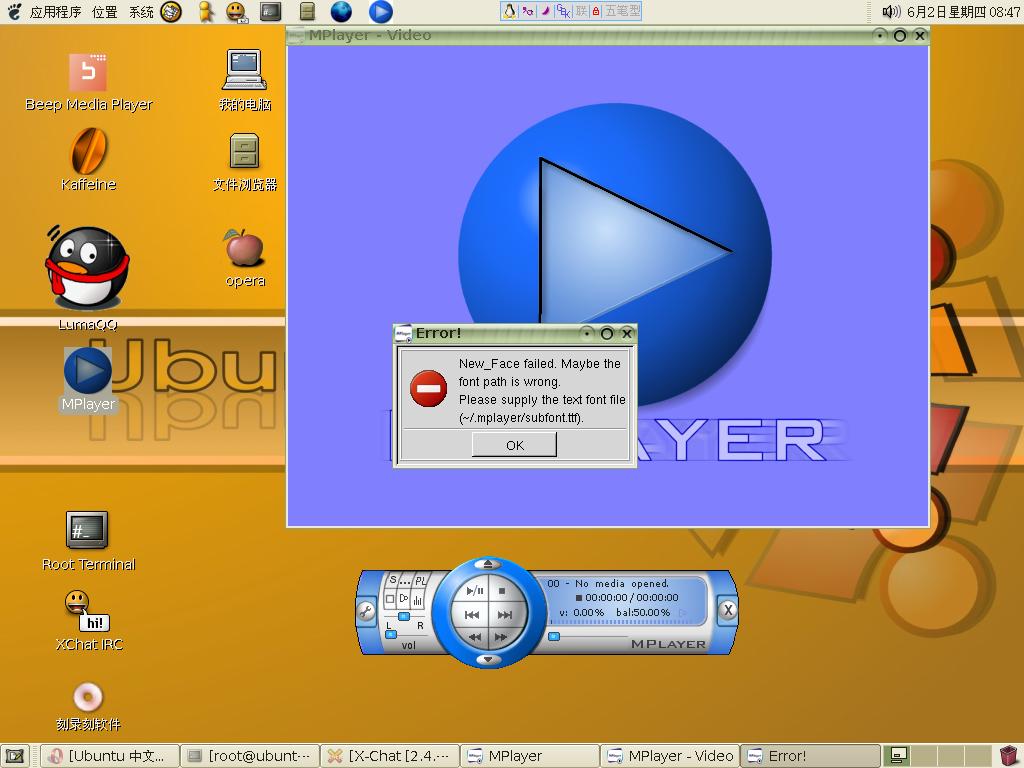Switch to Ubuntu 中文 taskbar window
The height and width of the screenshot is (768, 1024).
pos(110,756)
